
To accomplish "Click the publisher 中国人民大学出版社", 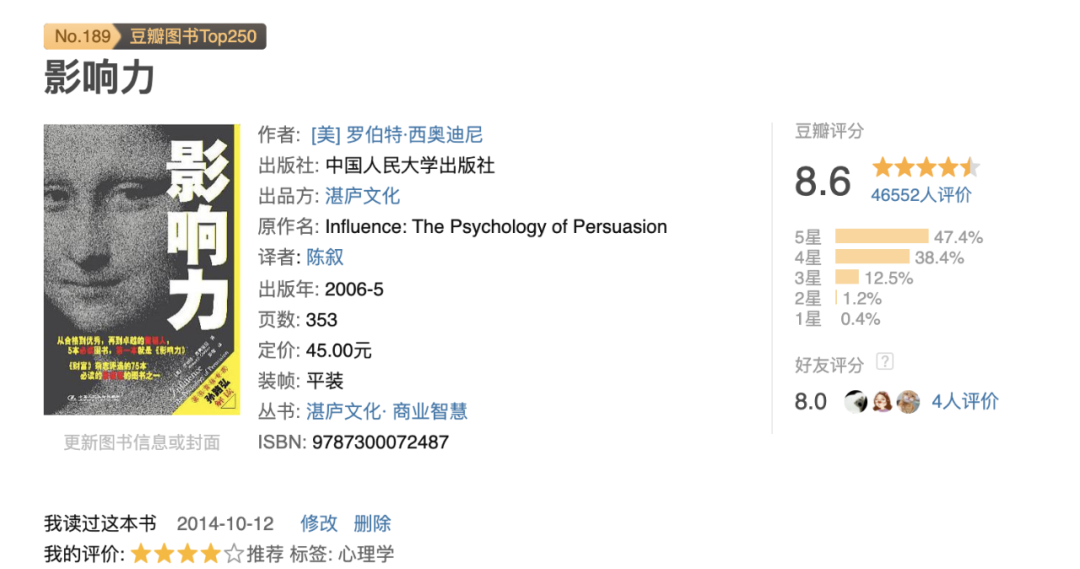I will pyautogui.click(x=410, y=165).
